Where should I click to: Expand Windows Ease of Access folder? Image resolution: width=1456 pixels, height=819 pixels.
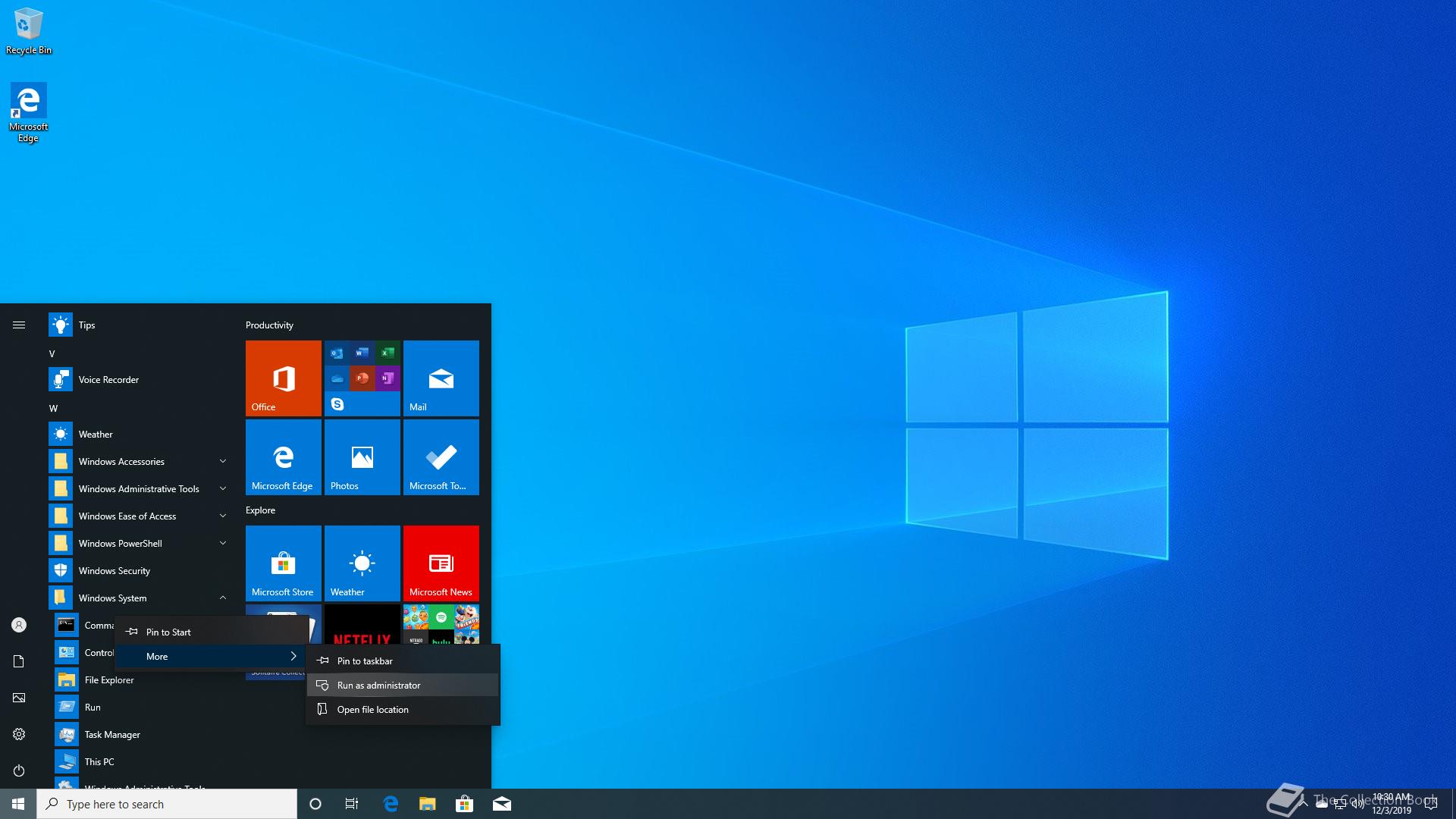pos(138,516)
